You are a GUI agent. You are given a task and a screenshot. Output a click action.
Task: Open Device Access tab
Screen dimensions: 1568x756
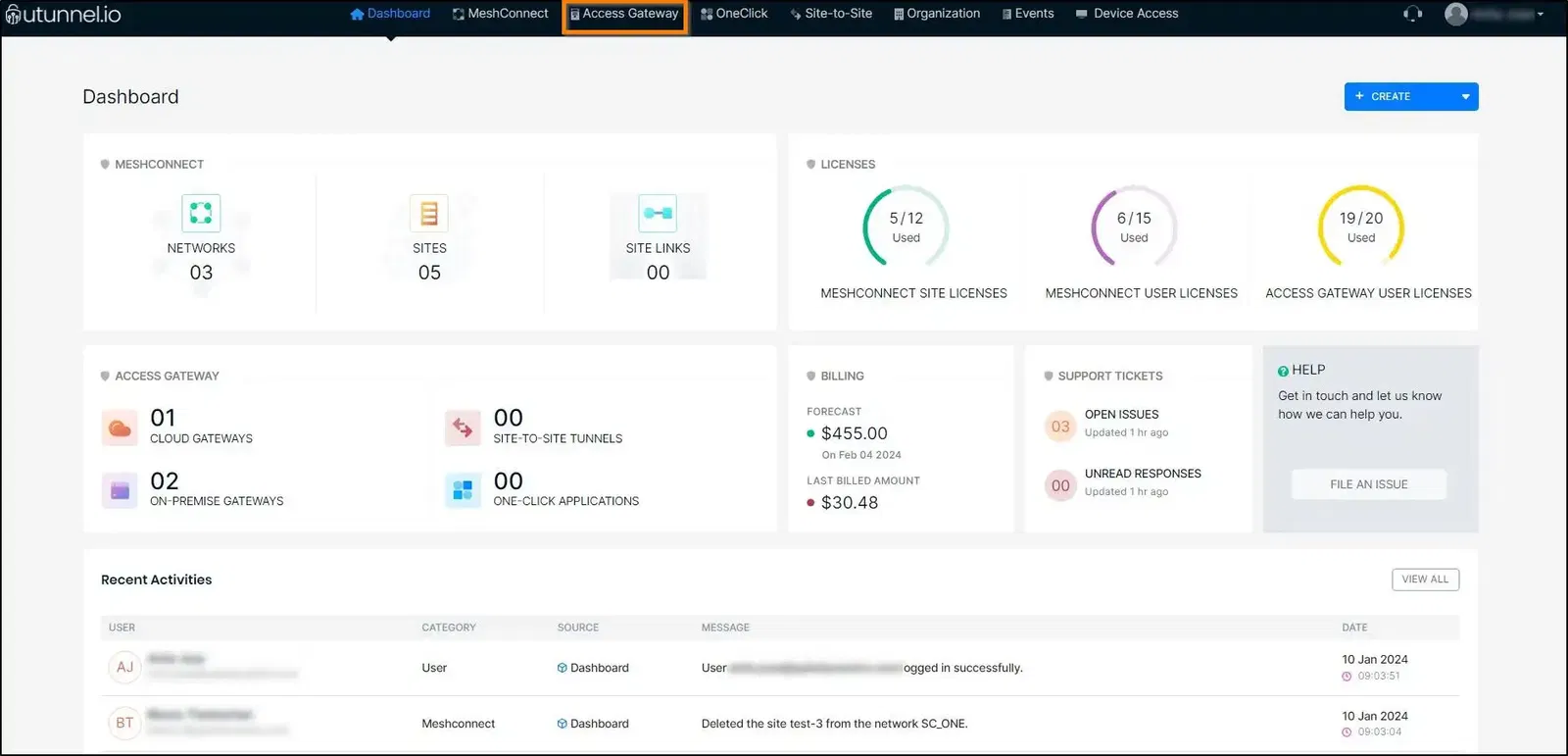pos(1127,14)
